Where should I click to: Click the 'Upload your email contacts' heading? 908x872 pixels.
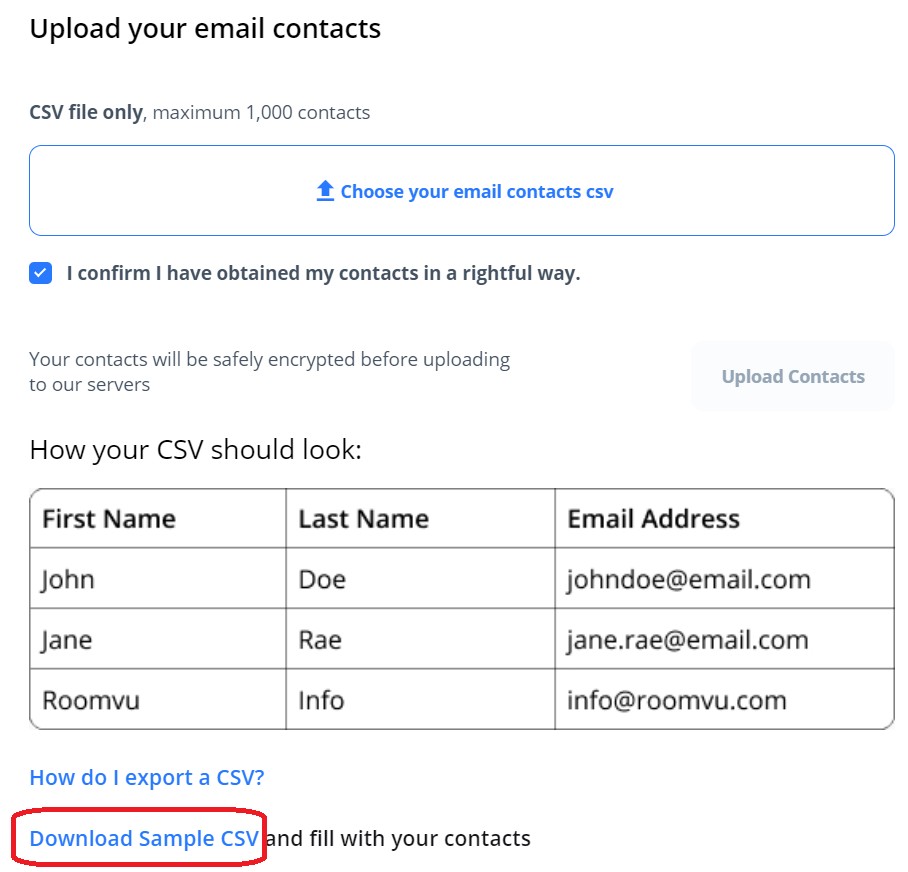pos(205,28)
